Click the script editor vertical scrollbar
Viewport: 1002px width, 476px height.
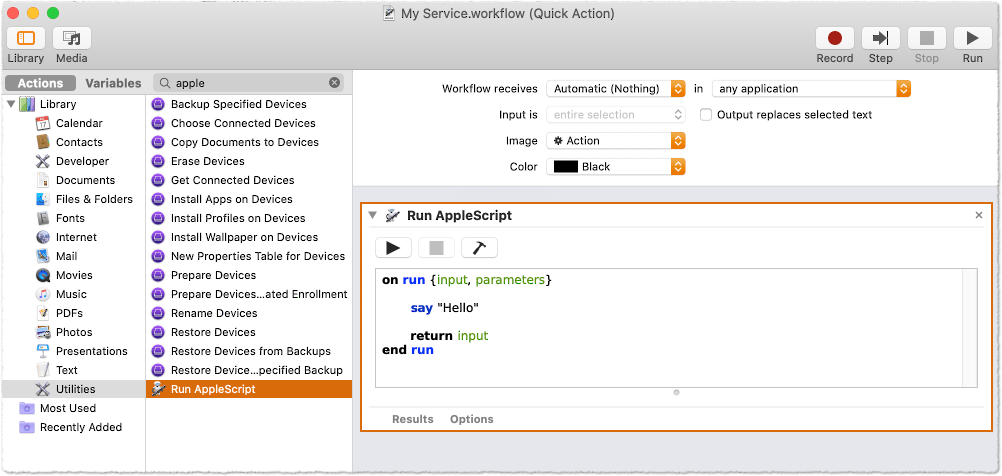(x=970, y=328)
